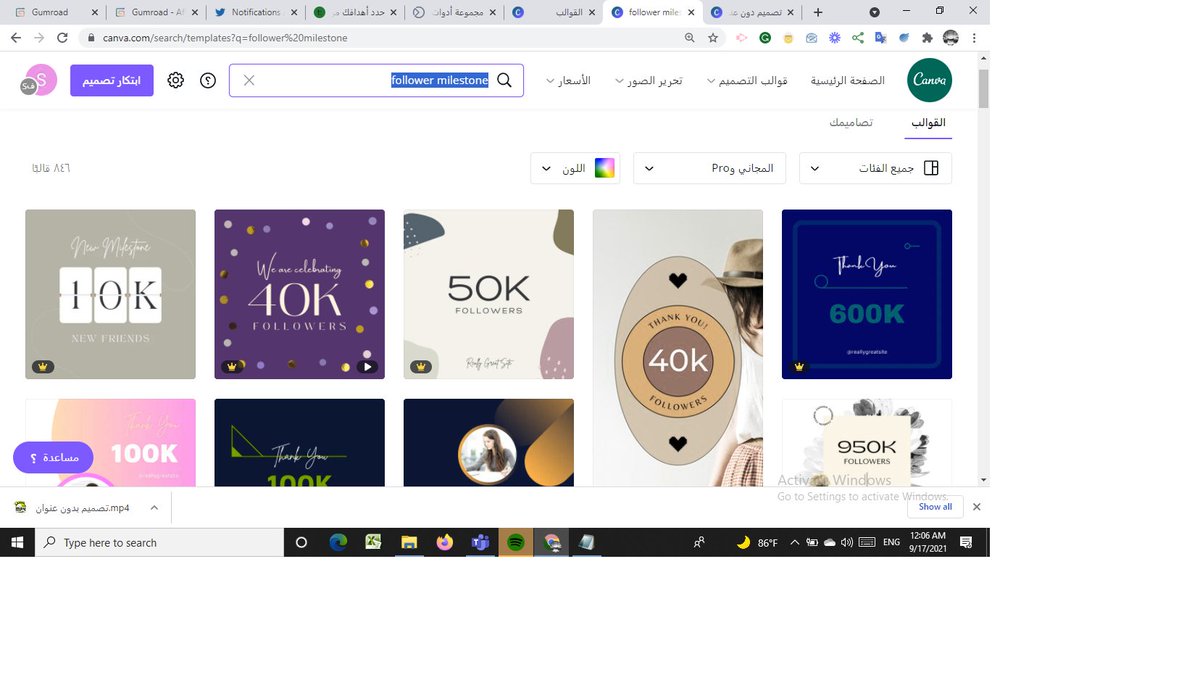
Task: Expand the المجاني وPro filter dropdown
Action: (710, 168)
